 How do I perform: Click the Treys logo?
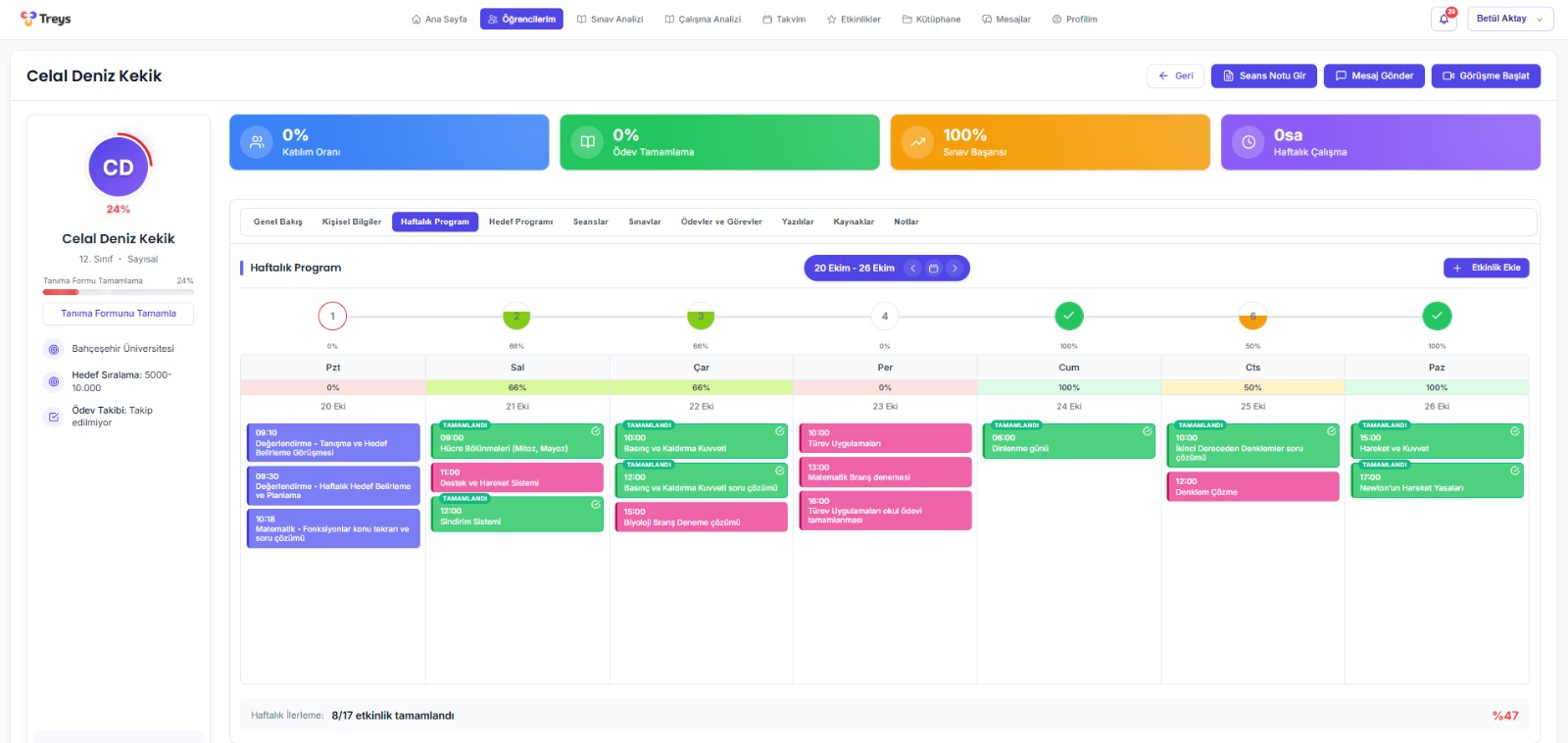click(x=46, y=19)
